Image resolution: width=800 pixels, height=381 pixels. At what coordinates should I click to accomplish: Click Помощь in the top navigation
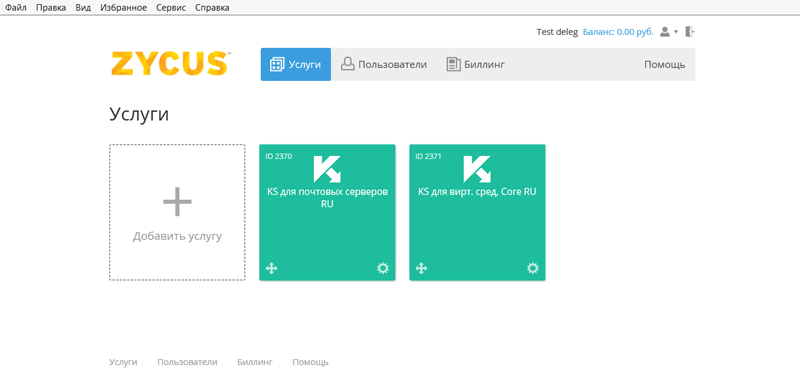click(664, 65)
